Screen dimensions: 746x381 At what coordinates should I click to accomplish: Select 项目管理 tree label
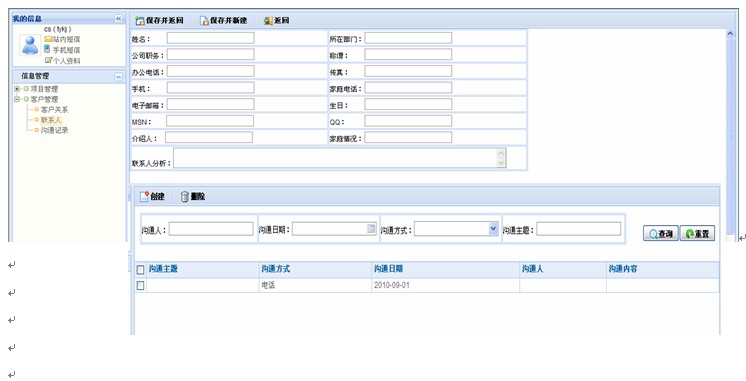[44, 89]
